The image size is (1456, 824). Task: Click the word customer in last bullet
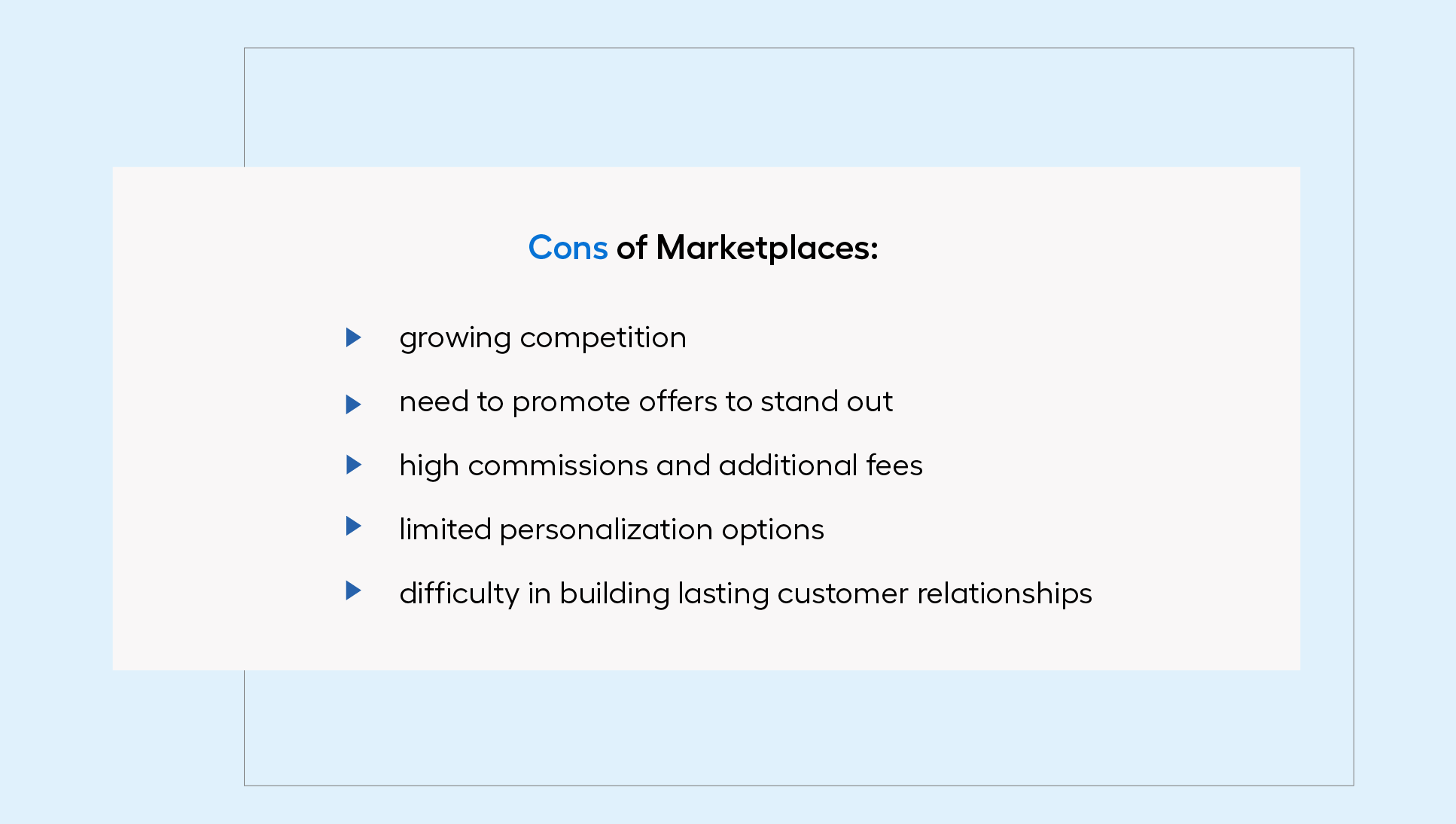click(842, 594)
